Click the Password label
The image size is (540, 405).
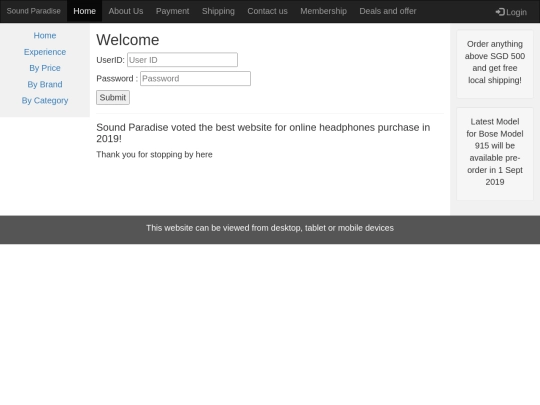tap(117, 79)
